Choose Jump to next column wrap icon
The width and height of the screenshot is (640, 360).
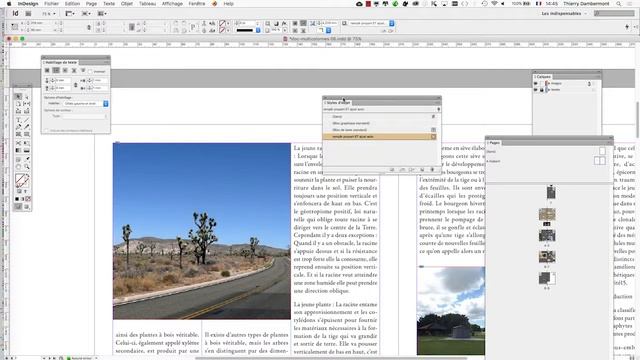tap(83, 71)
